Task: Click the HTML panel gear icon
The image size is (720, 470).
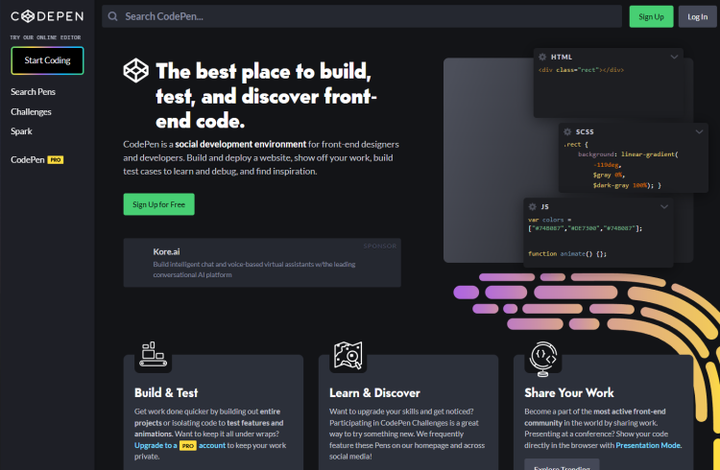Action: [x=542, y=57]
